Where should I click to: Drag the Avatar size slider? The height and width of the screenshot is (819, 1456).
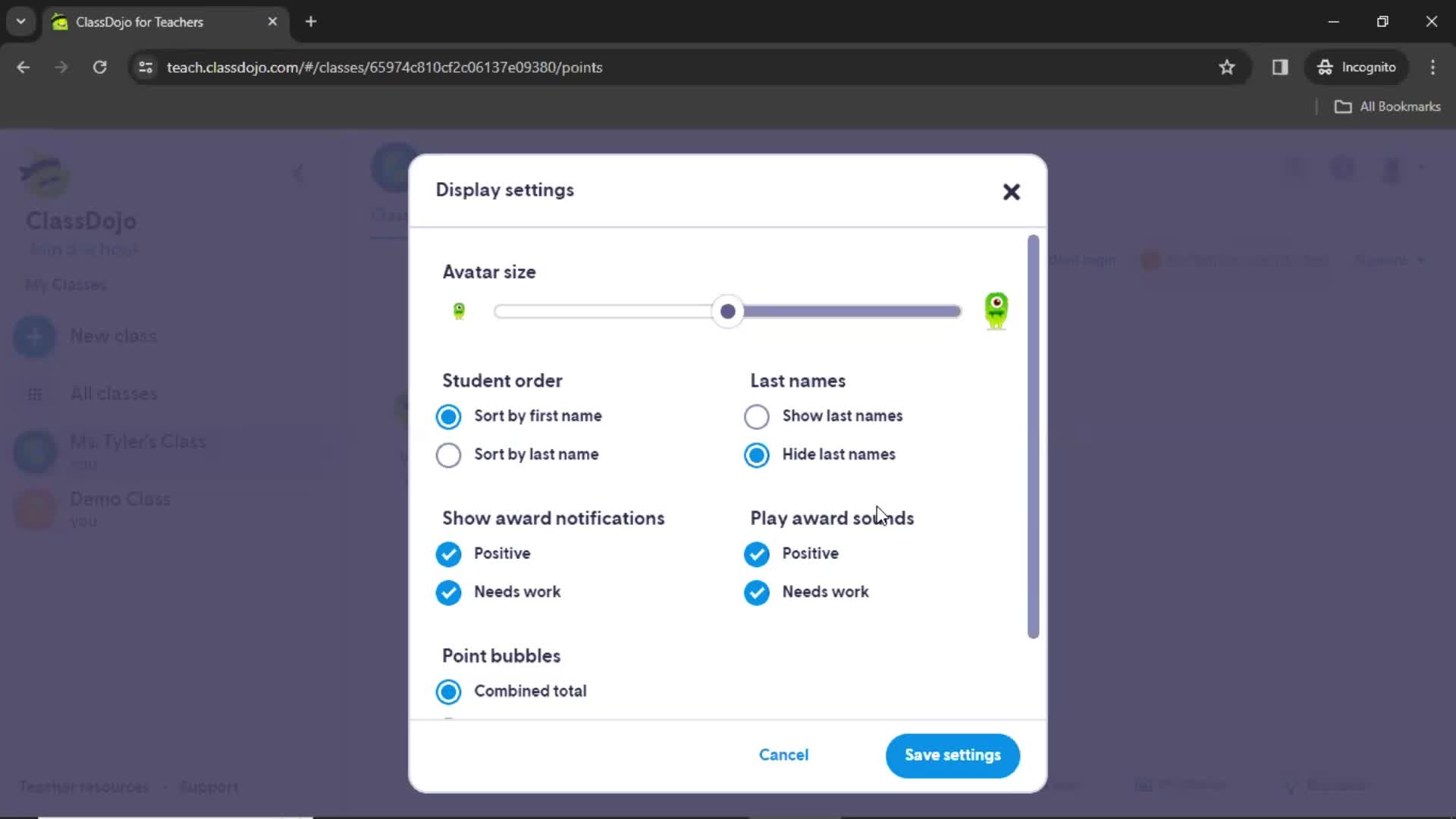click(x=727, y=311)
